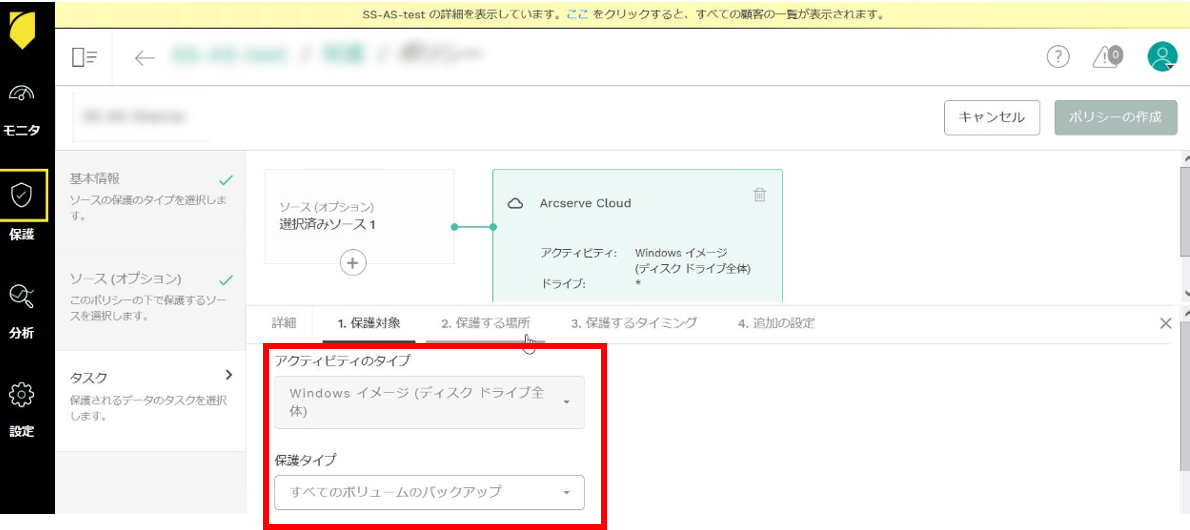Open the 設定 settings gear icon
Screen dimensions: 1190x530
coord(22,395)
